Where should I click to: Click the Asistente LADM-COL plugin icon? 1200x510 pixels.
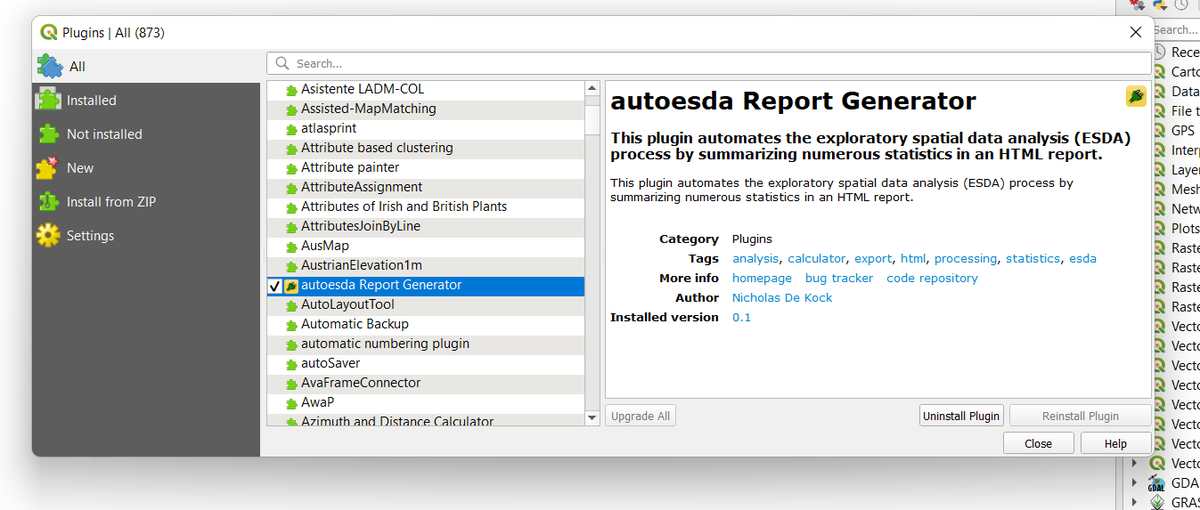pyautogui.click(x=291, y=90)
